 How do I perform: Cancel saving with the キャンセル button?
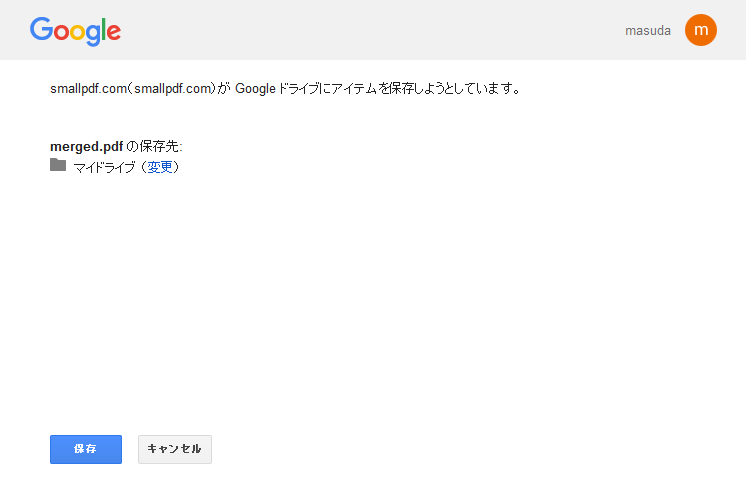click(175, 449)
